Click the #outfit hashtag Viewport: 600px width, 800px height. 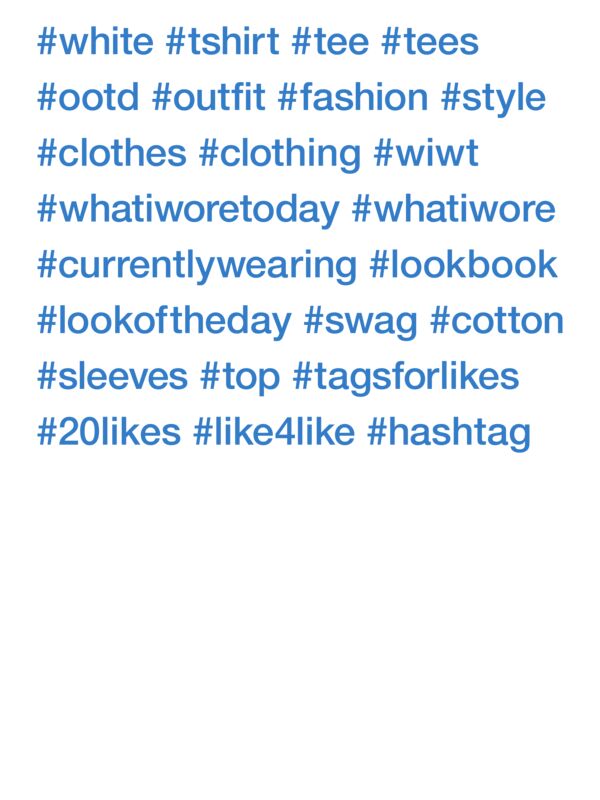pyautogui.click(x=208, y=99)
